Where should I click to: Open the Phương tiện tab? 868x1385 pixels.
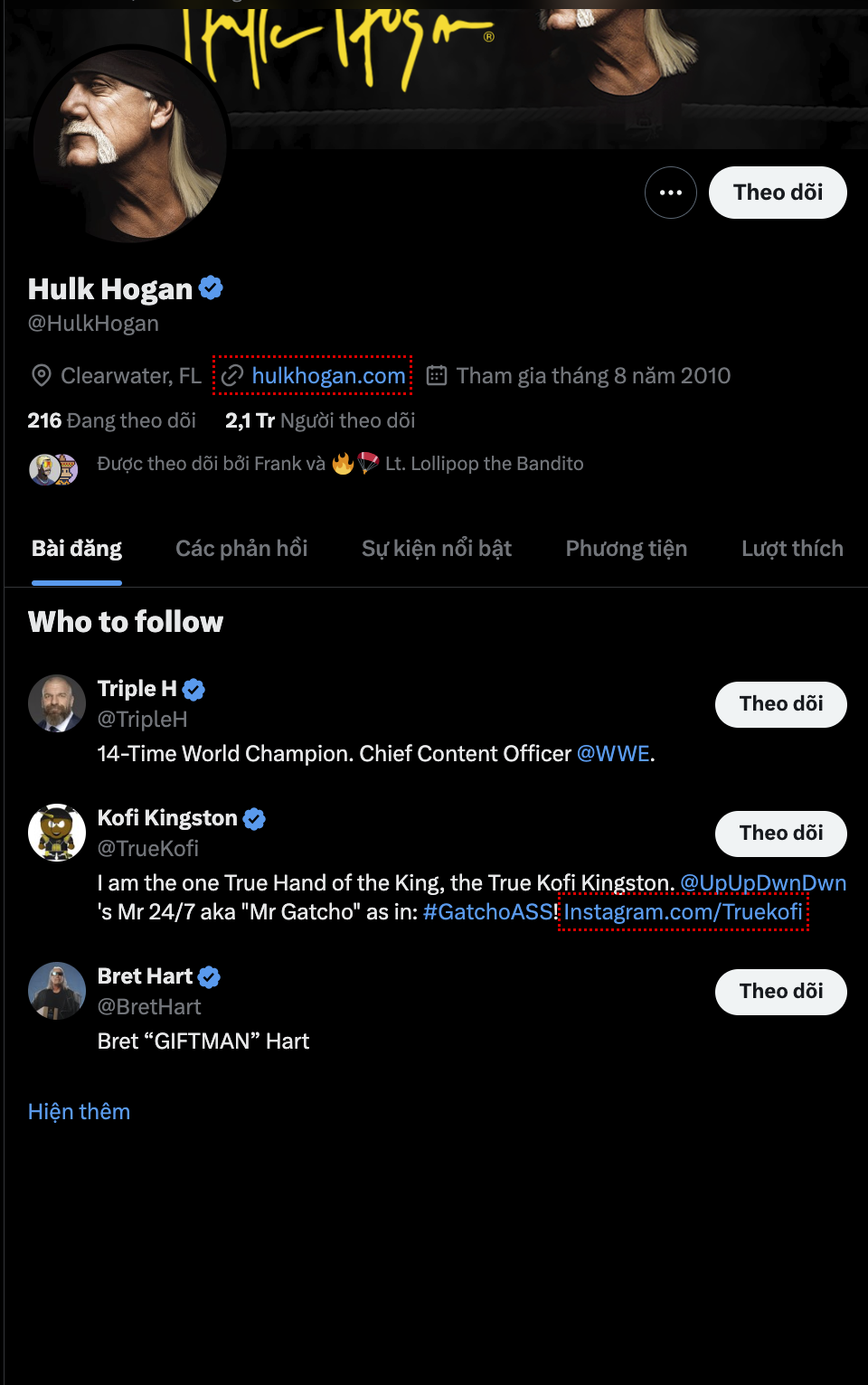coord(626,549)
